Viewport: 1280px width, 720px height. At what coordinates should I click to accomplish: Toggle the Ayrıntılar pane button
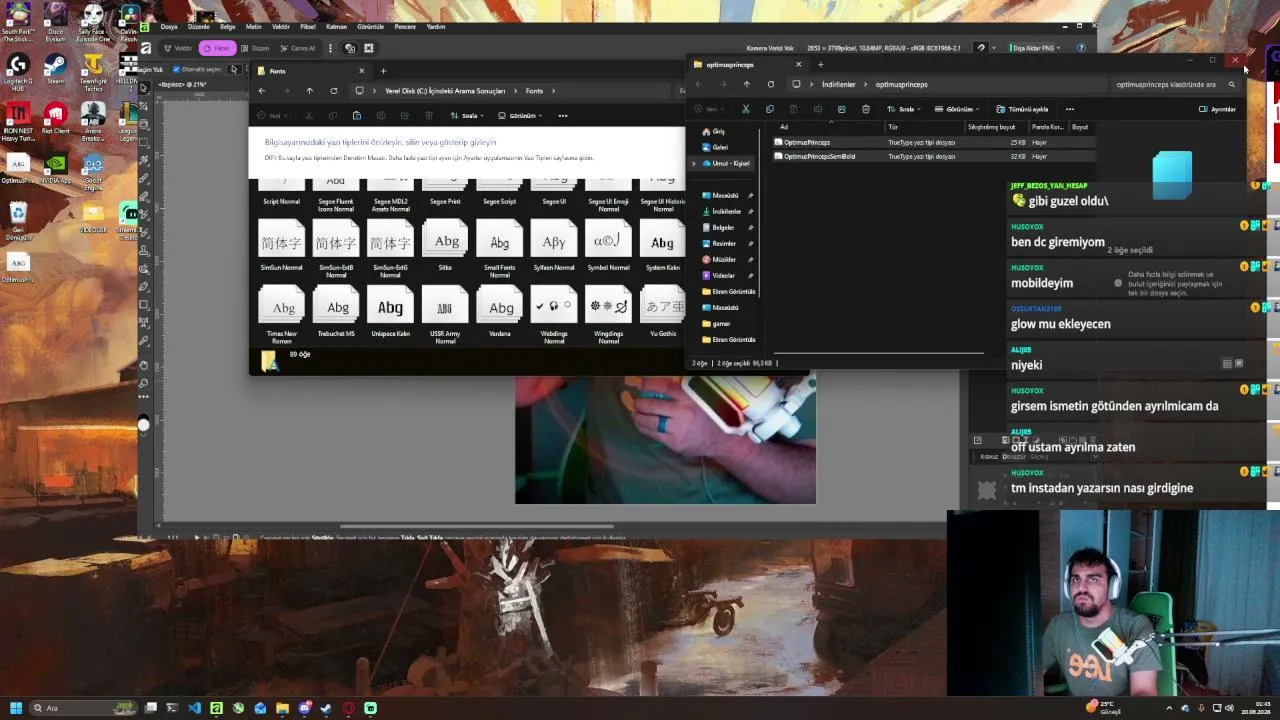(x=1218, y=109)
